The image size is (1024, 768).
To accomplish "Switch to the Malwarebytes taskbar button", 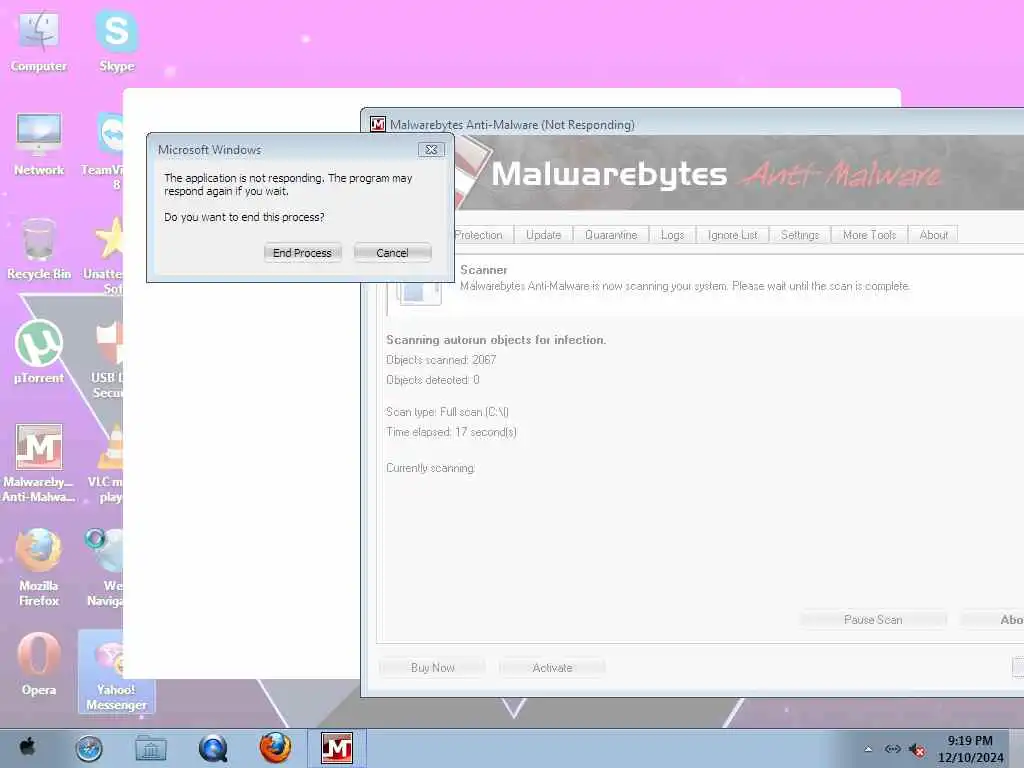I will click(337, 748).
